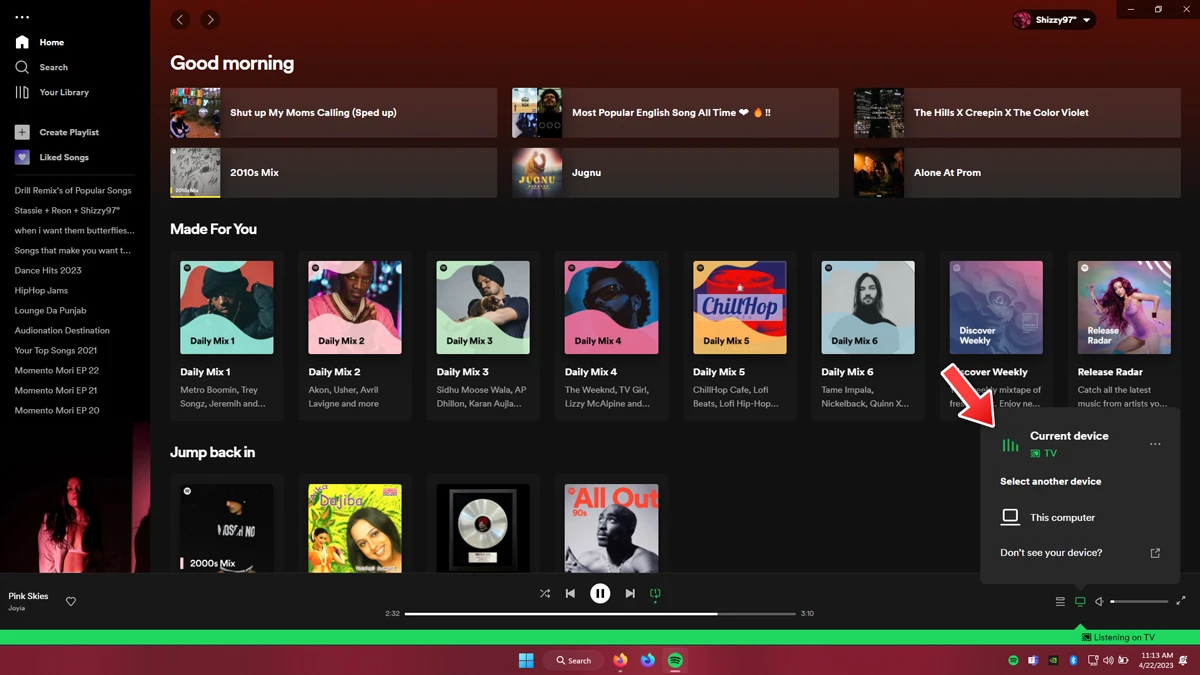Open Your Library from the sidebar
Image resolution: width=1200 pixels, height=675 pixels.
click(22, 92)
